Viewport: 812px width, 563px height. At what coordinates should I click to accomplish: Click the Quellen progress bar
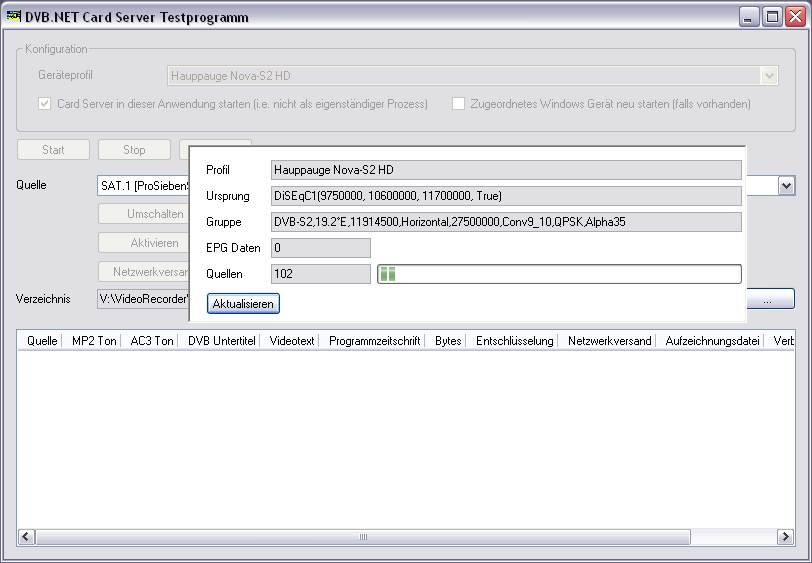click(x=559, y=274)
